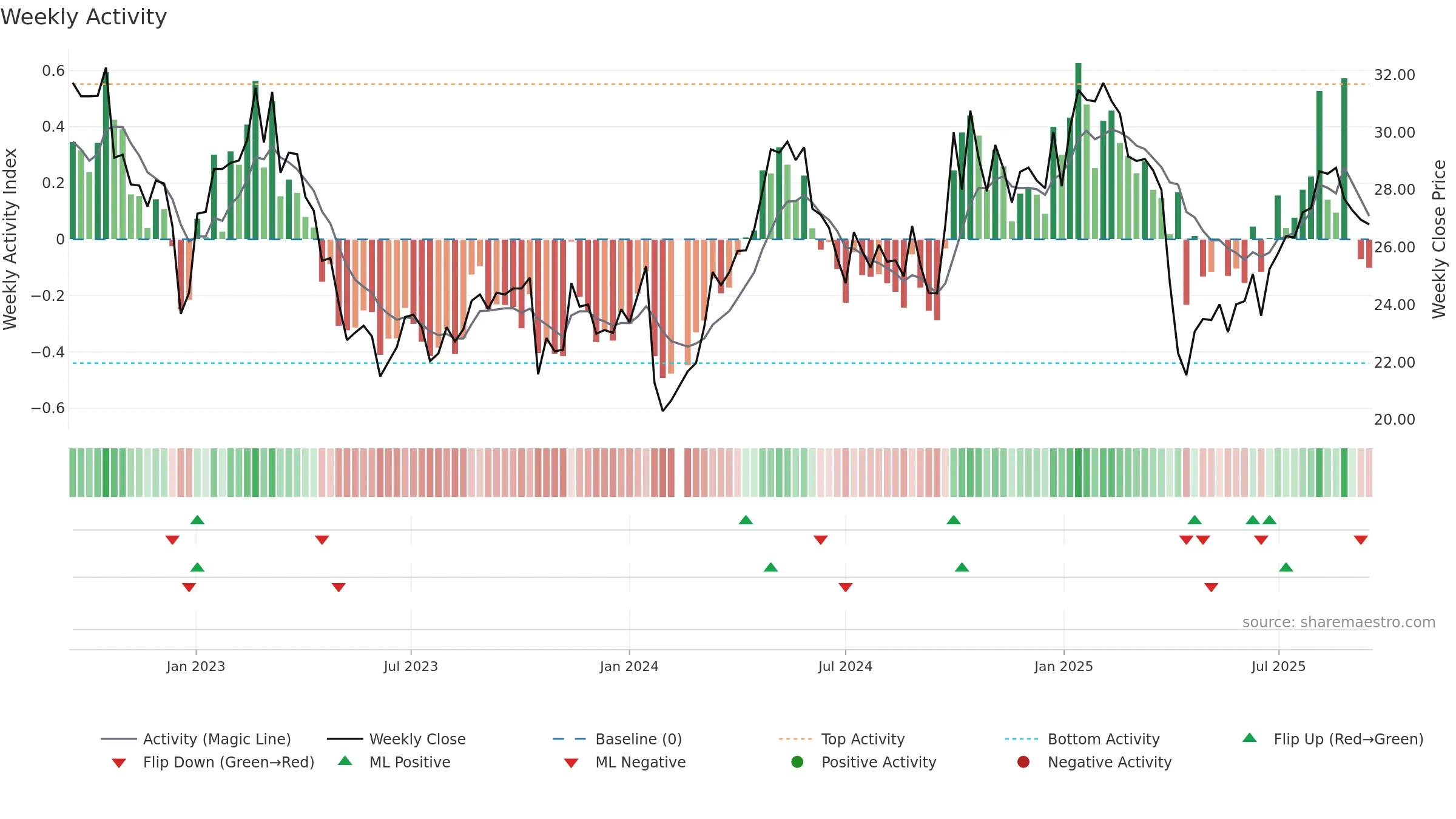Click the 24.00 price axis tick
This screenshot has width=1456, height=819.
point(1394,305)
